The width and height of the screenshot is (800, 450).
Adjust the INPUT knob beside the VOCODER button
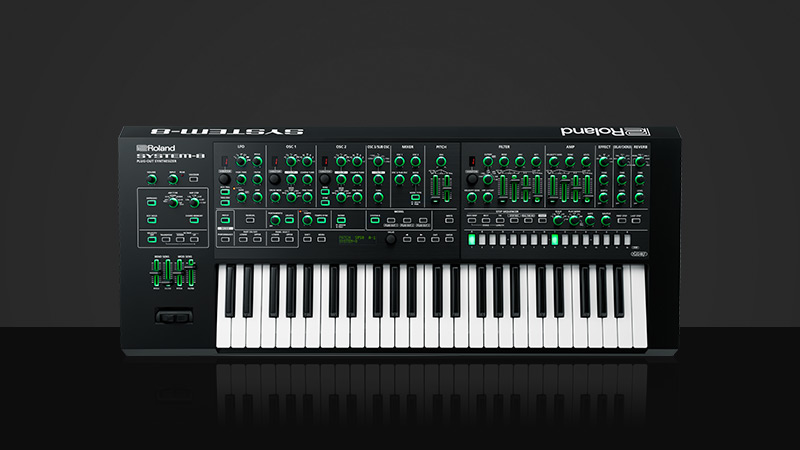173,179
